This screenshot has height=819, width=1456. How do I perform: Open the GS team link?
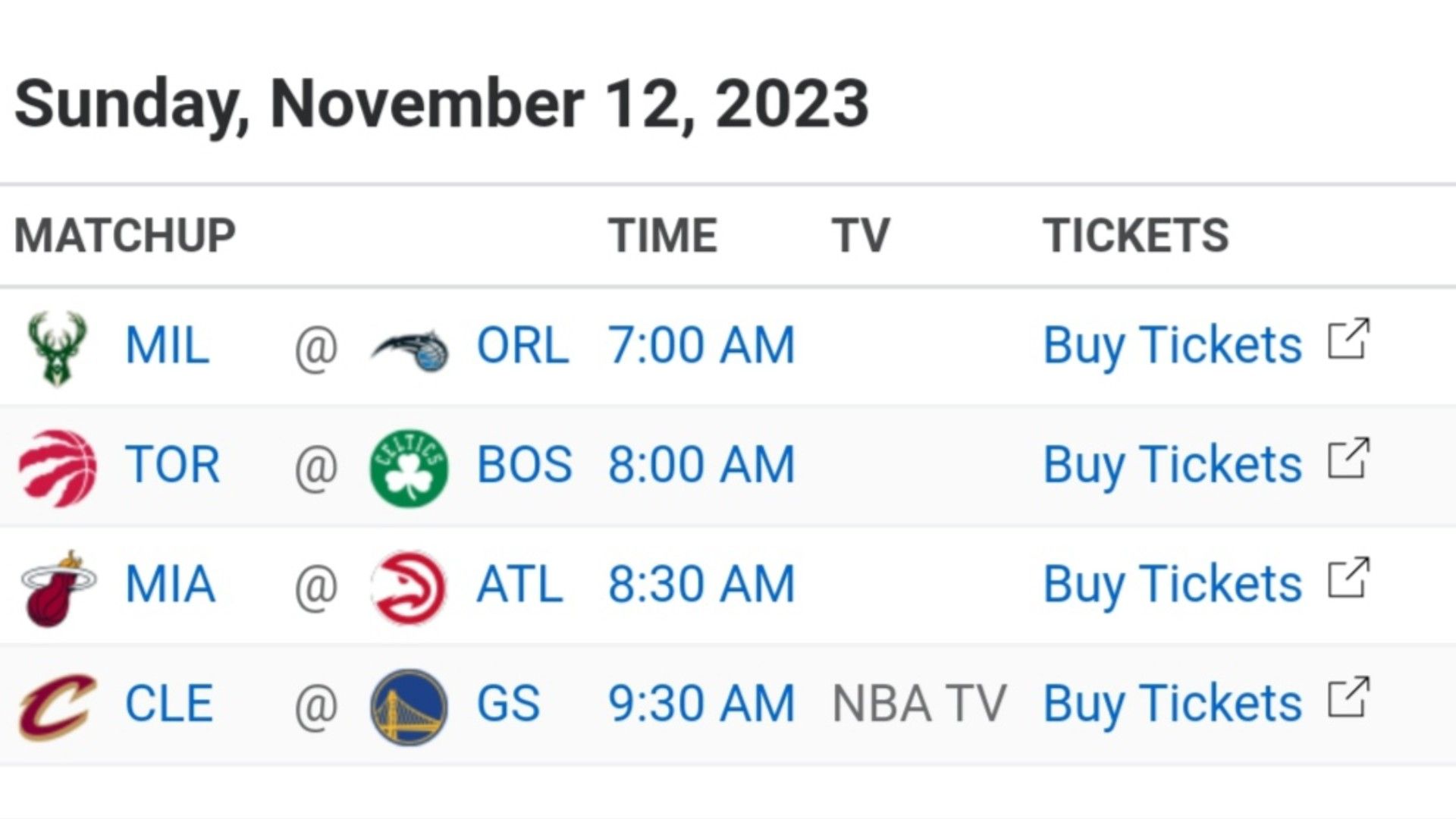click(x=508, y=704)
